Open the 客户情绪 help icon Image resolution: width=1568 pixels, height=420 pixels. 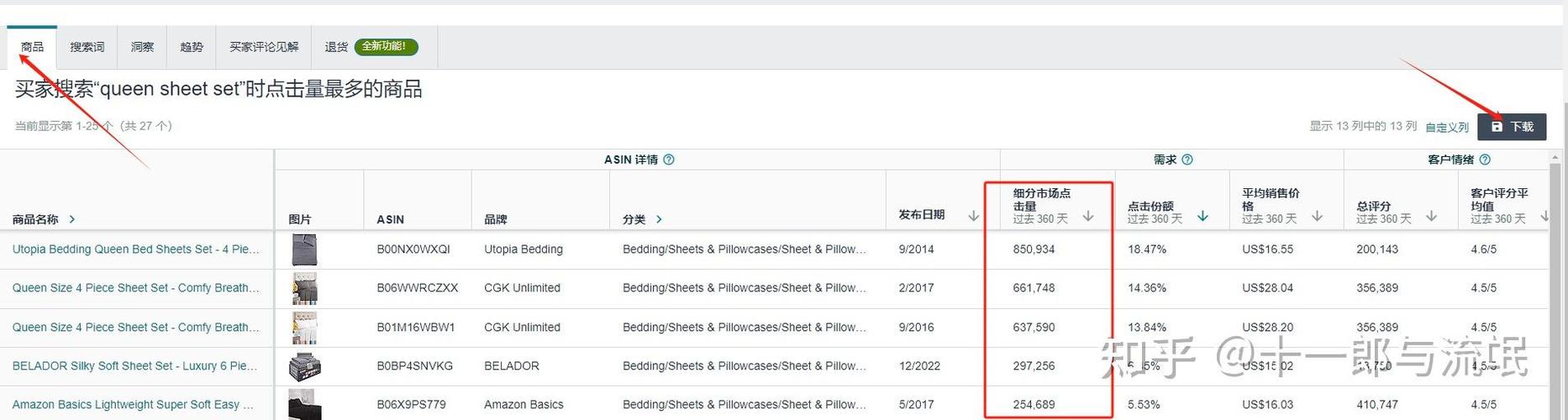(1485, 160)
